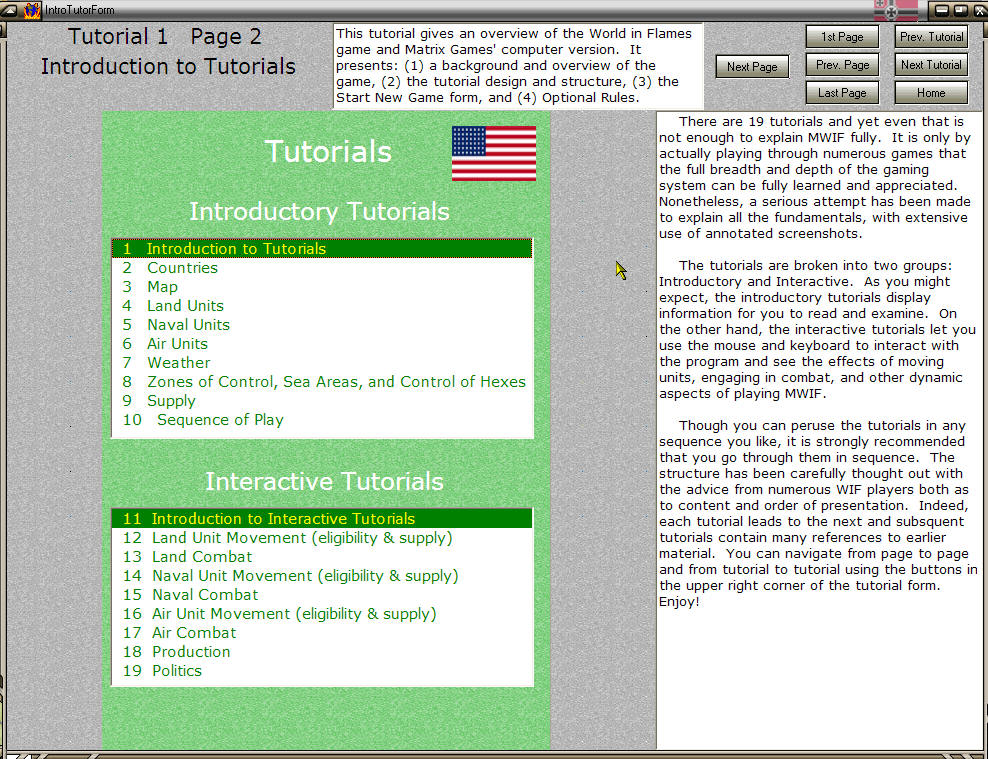Click the German flag image in the title bar
The width and height of the screenshot is (988, 759).
pos(894,10)
